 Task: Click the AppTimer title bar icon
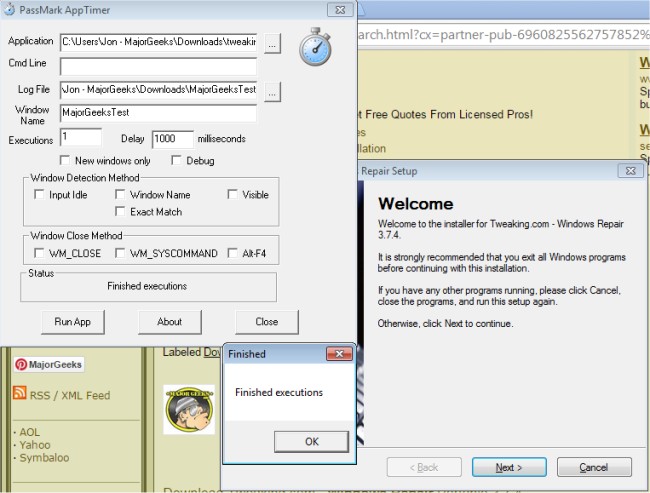tap(9, 9)
